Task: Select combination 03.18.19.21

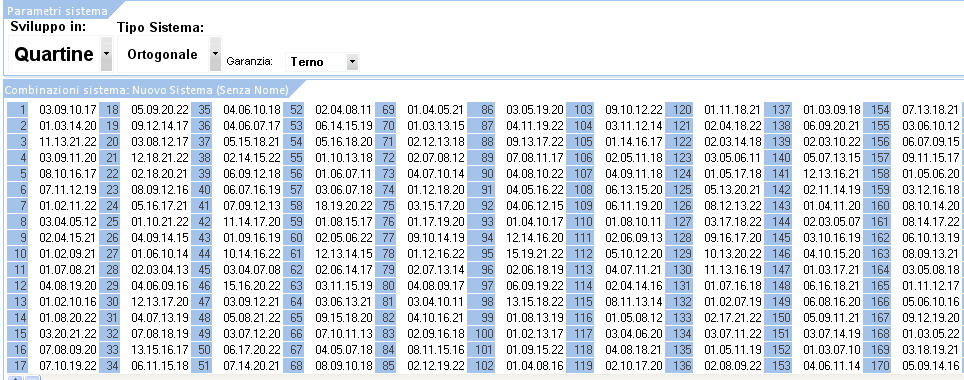Action: [x=931, y=350]
